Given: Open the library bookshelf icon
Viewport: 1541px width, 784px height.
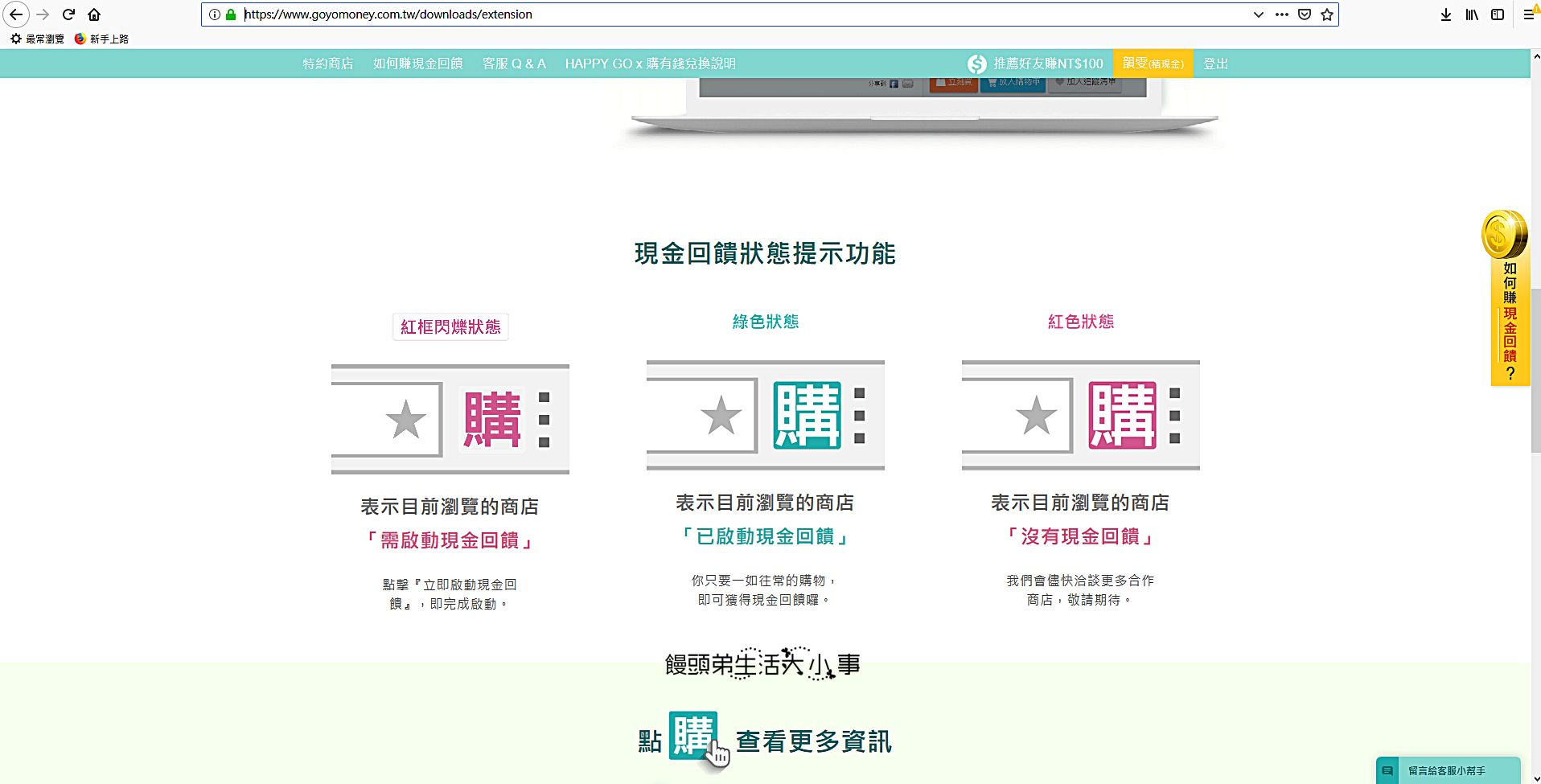Looking at the screenshot, I should (1471, 14).
